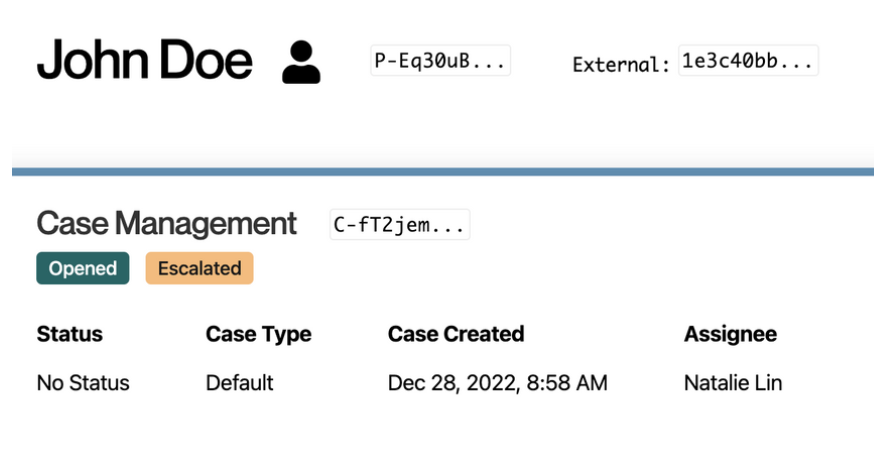
Task: Open assignee Natalie Lin
Action: click(733, 383)
